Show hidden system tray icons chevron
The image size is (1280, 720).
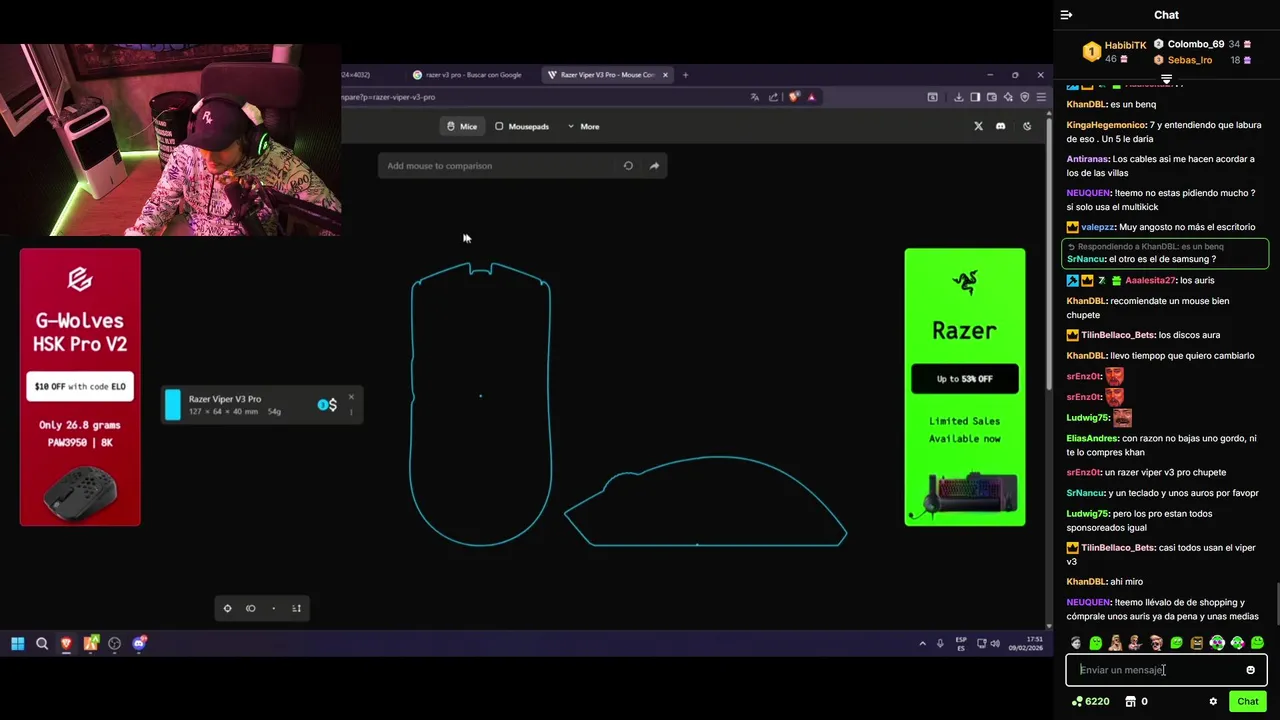(x=922, y=643)
